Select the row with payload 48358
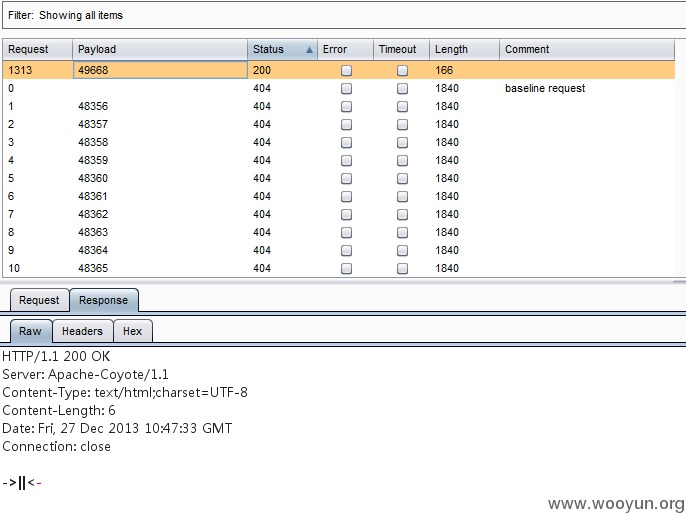 339,142
